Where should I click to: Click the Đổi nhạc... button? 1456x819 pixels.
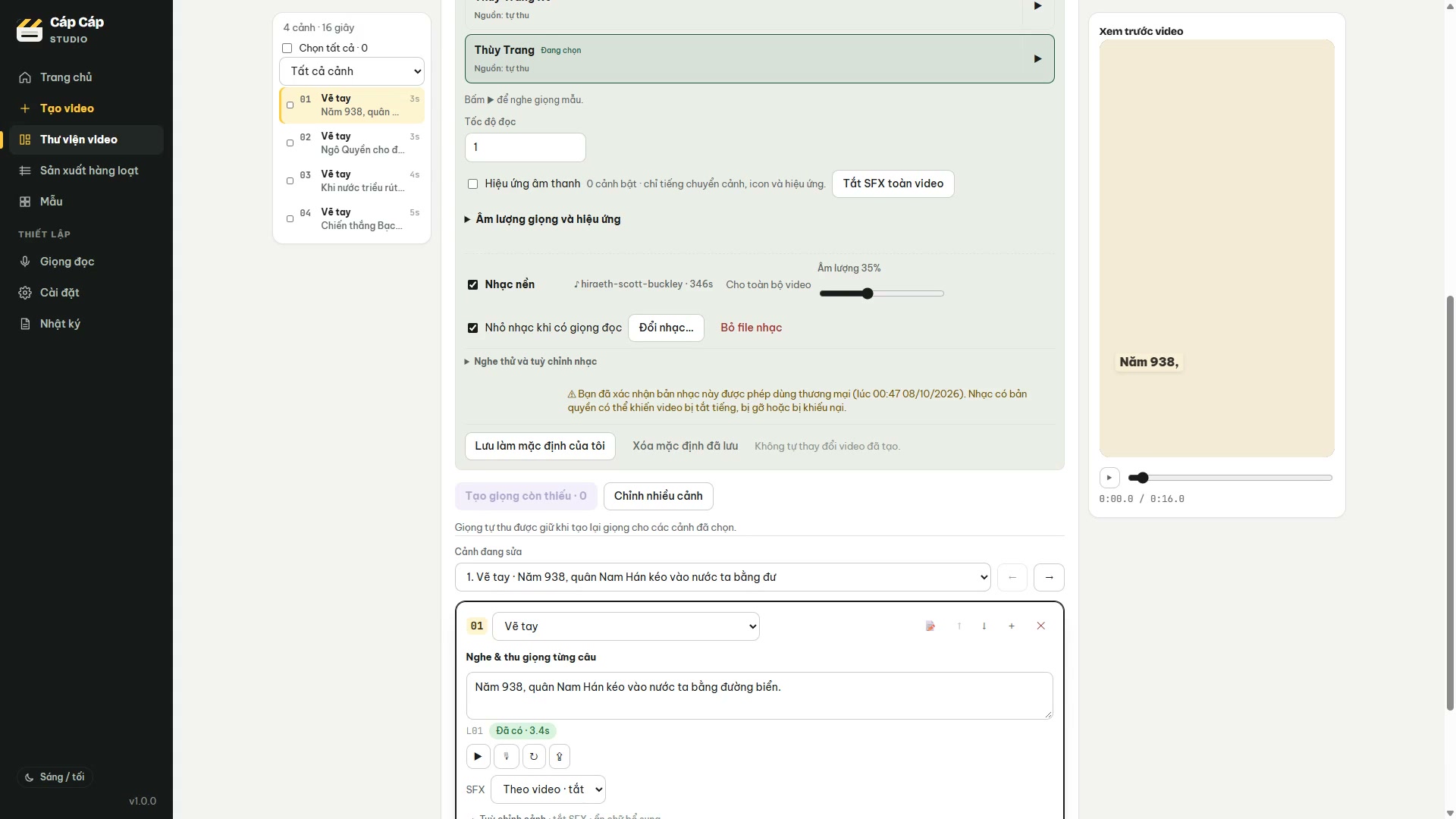point(666,328)
